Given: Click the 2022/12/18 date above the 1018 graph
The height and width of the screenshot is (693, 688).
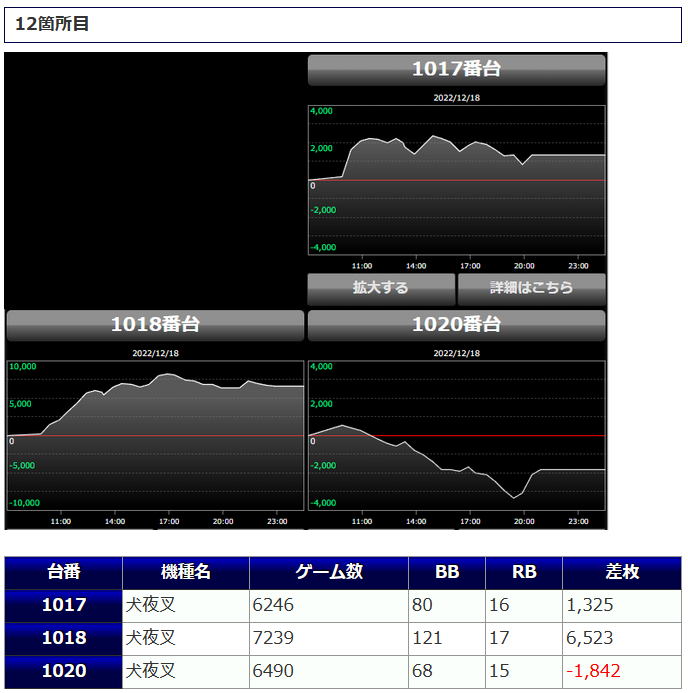Looking at the screenshot, I should point(156,354).
